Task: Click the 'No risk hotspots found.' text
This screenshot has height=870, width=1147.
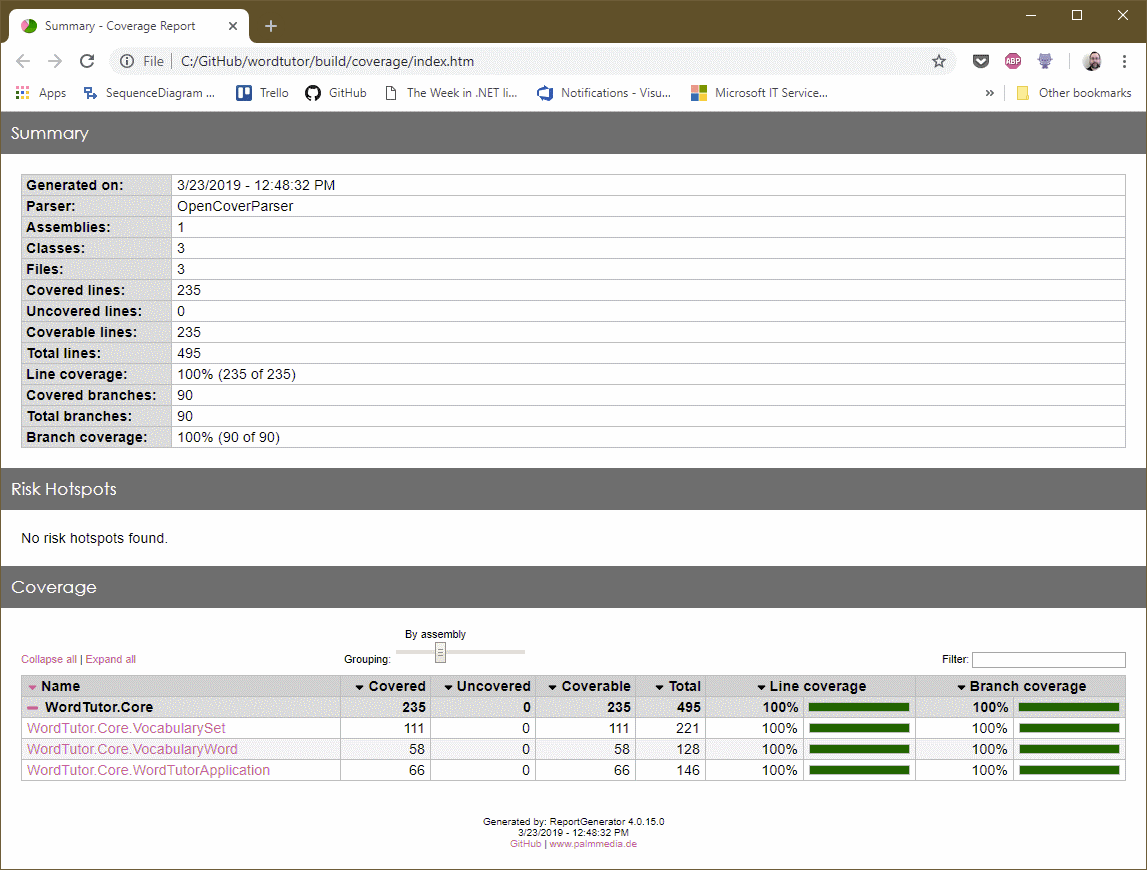Action: (94, 539)
